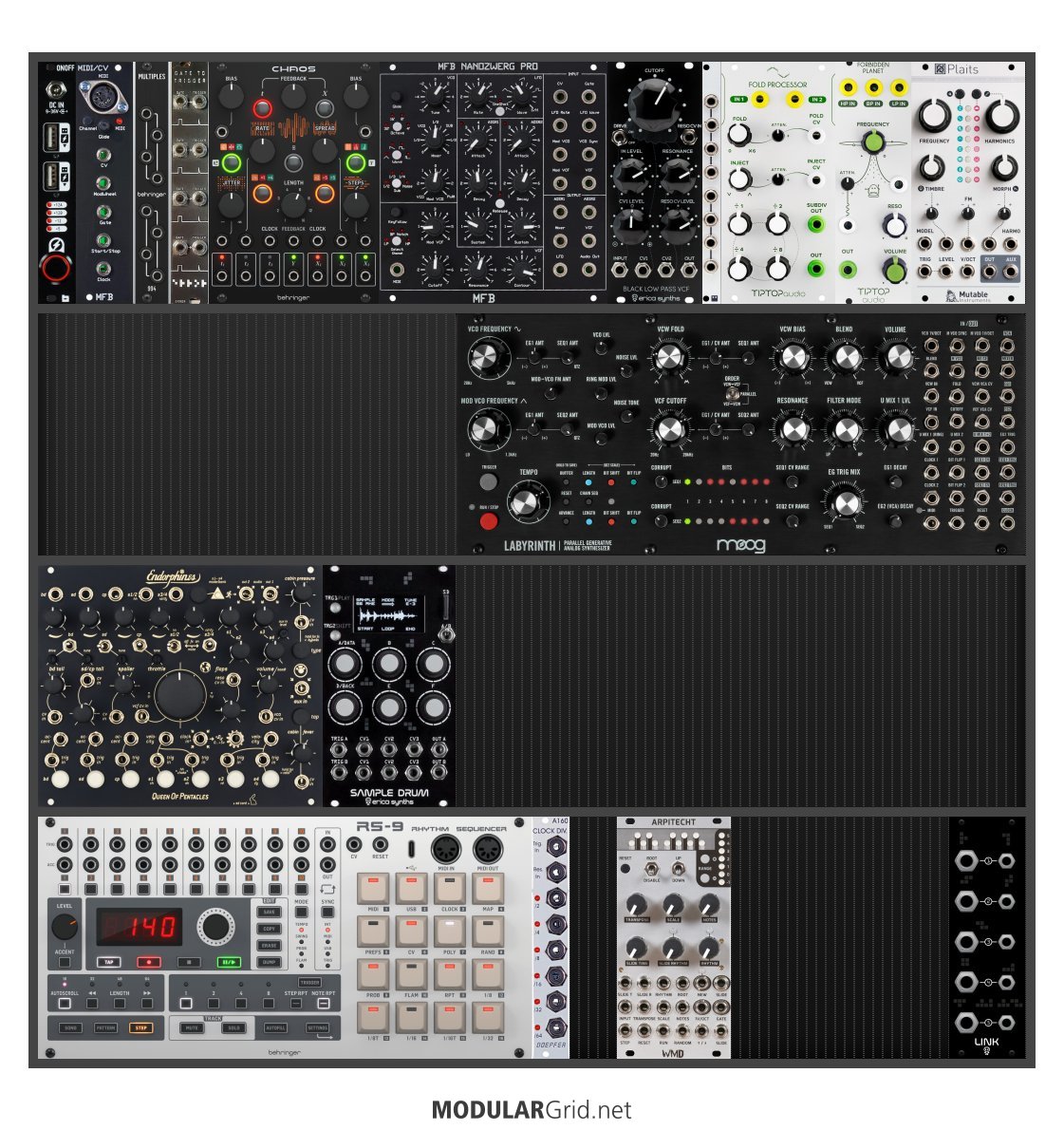Click the MIDI IN socket on RS-9

[446, 849]
